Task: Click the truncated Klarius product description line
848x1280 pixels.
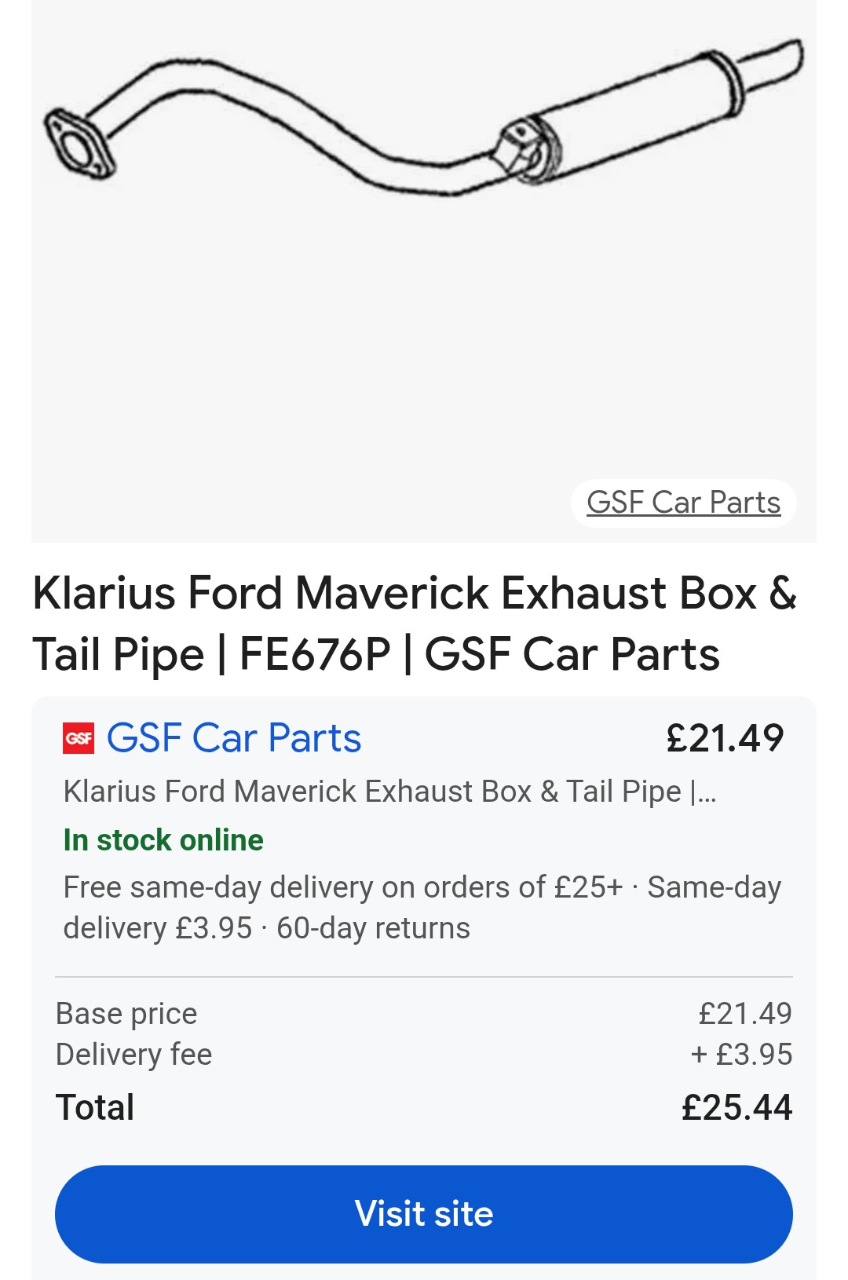Action: pos(389,791)
